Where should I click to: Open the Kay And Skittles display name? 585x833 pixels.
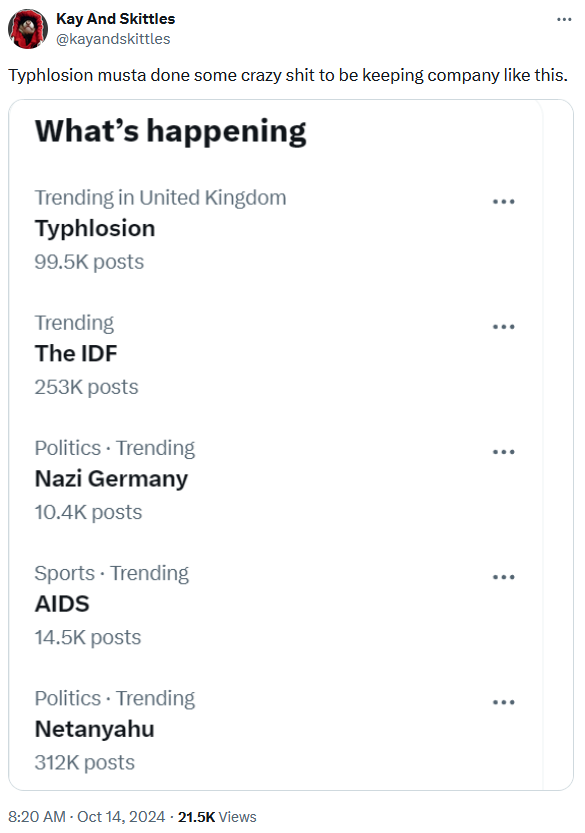pos(114,18)
